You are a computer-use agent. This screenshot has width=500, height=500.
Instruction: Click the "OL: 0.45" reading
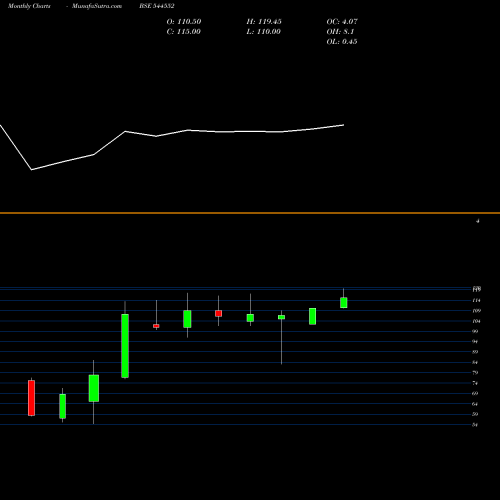[342, 42]
